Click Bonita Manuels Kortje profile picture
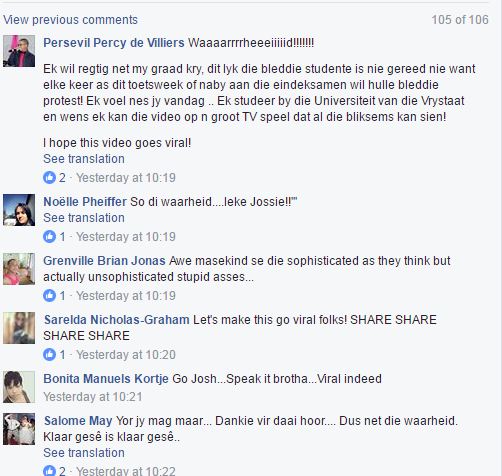 click(19, 387)
